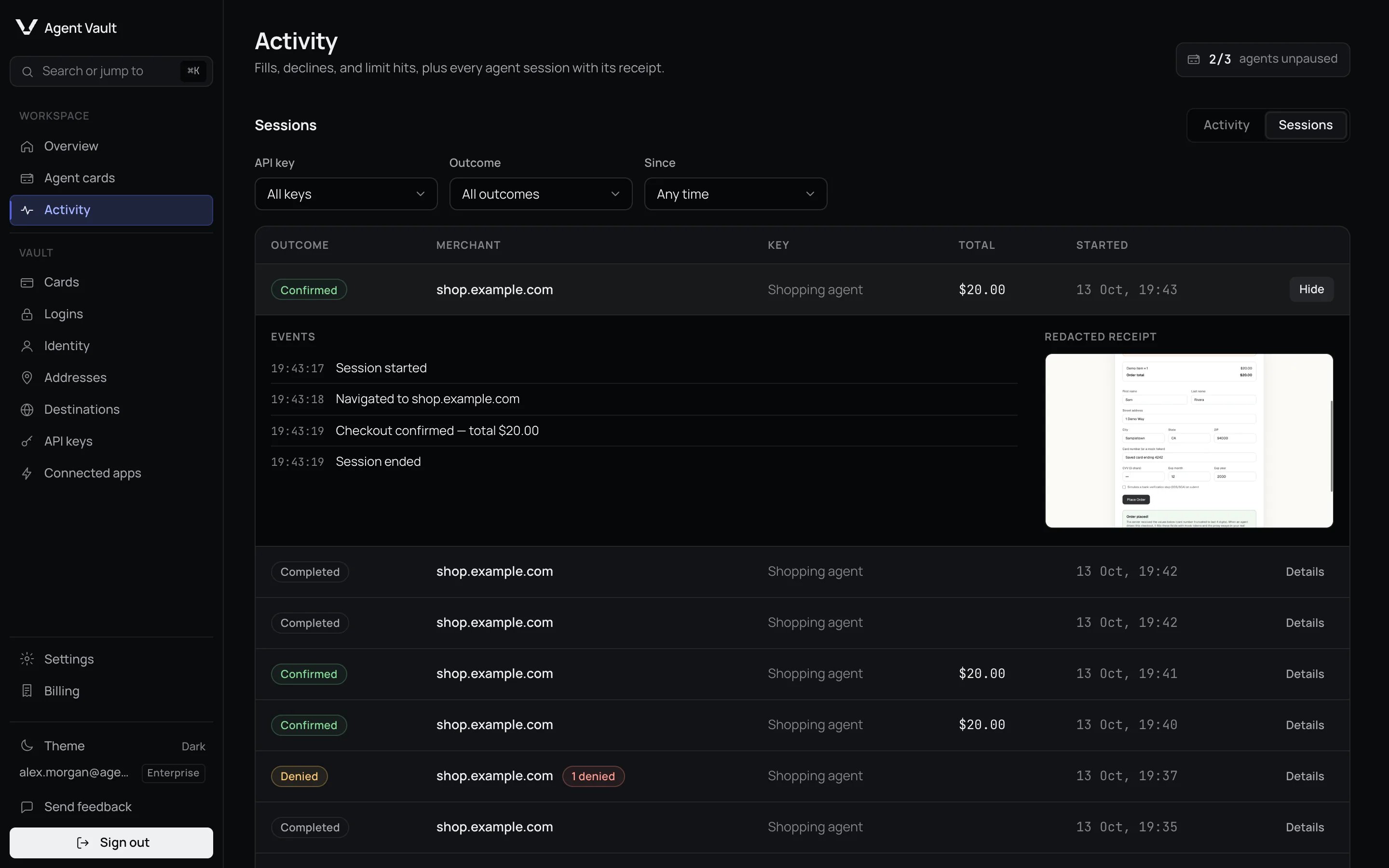Expand Details for the 19:41 session
Image resolution: width=1389 pixels, height=868 pixels.
pyautogui.click(x=1305, y=674)
